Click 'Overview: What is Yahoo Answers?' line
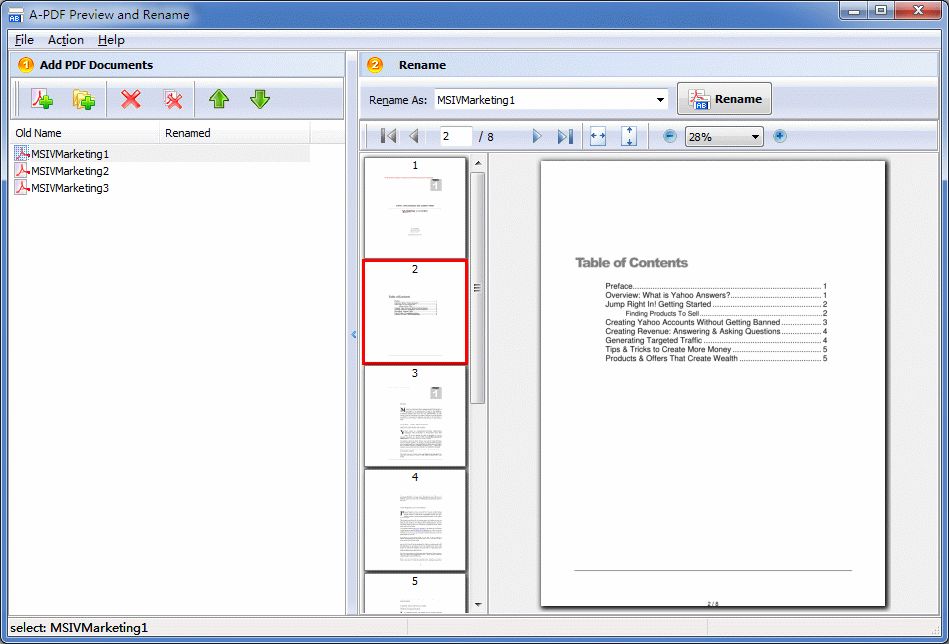The height and width of the screenshot is (644, 949). click(716, 295)
